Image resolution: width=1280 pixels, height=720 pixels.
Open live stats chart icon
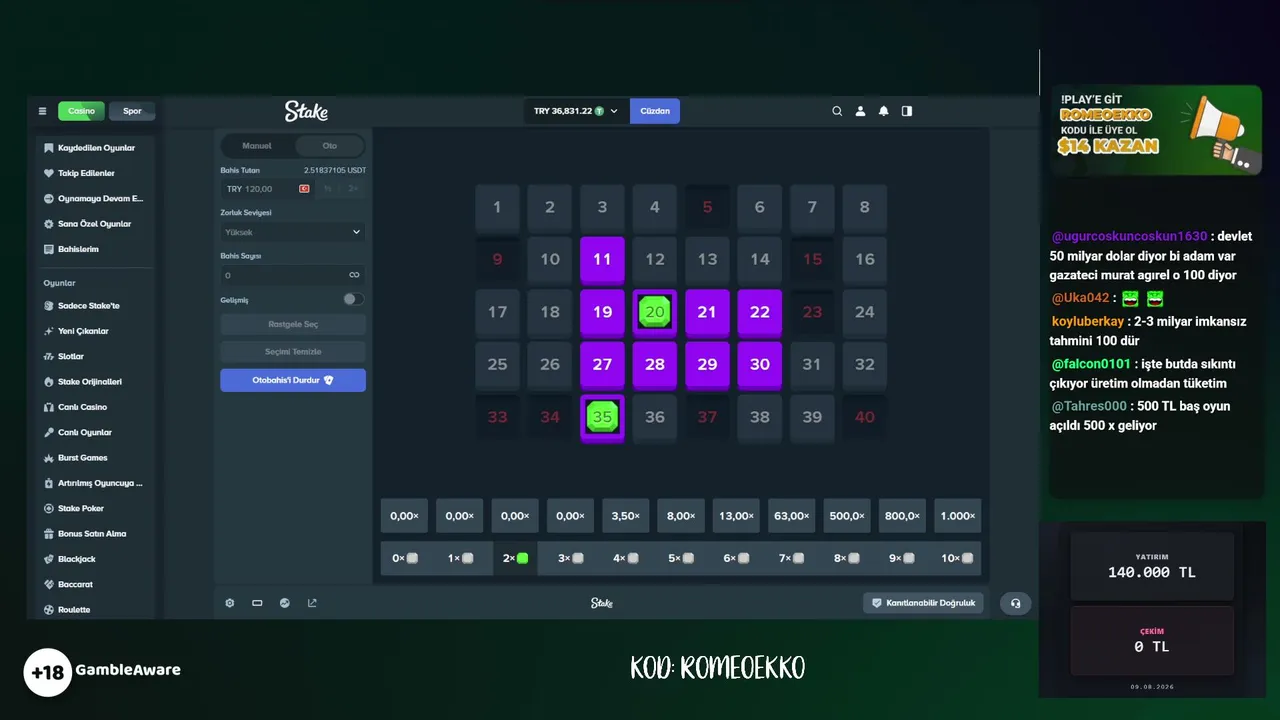point(285,603)
